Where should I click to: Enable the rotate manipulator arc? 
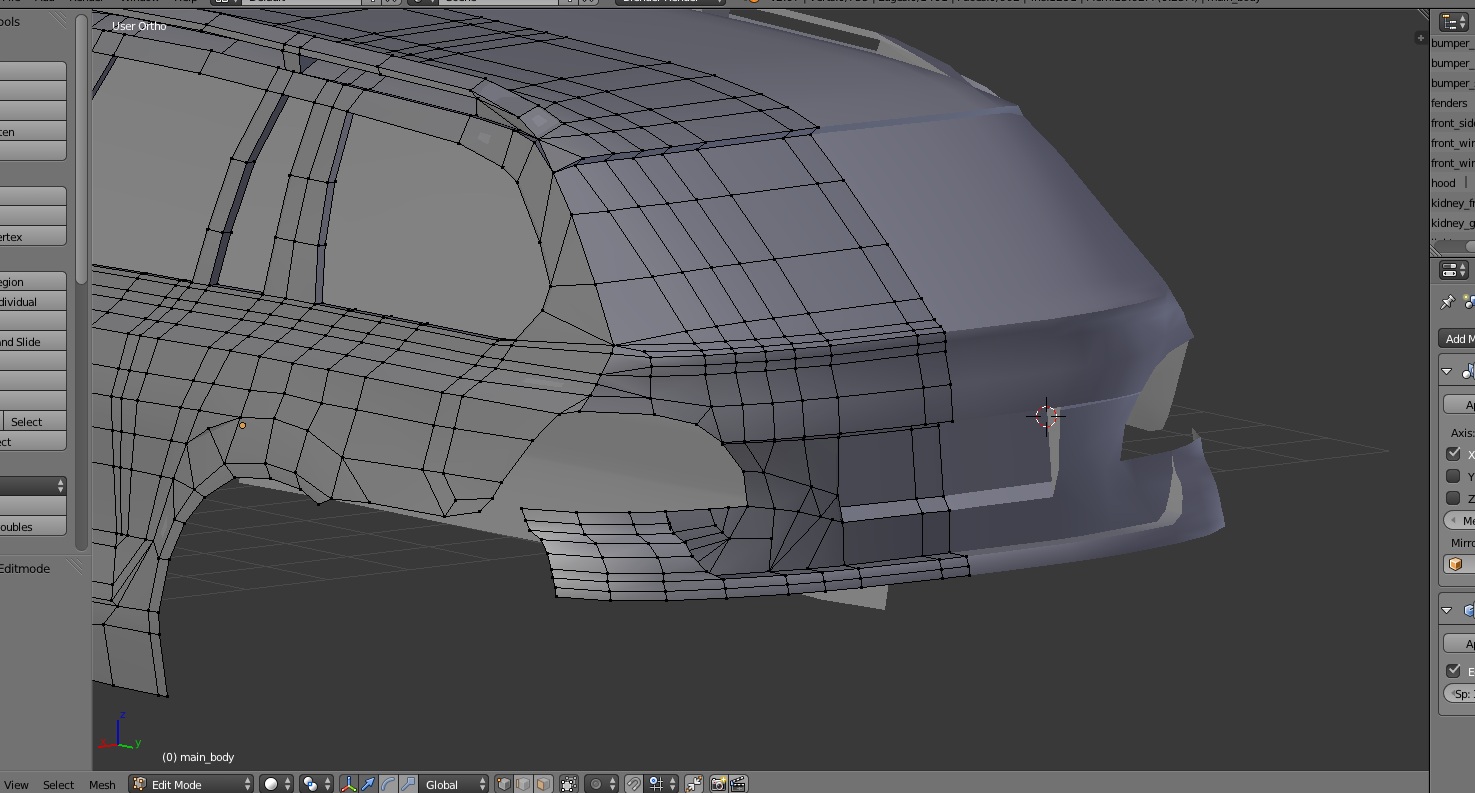pos(387,784)
